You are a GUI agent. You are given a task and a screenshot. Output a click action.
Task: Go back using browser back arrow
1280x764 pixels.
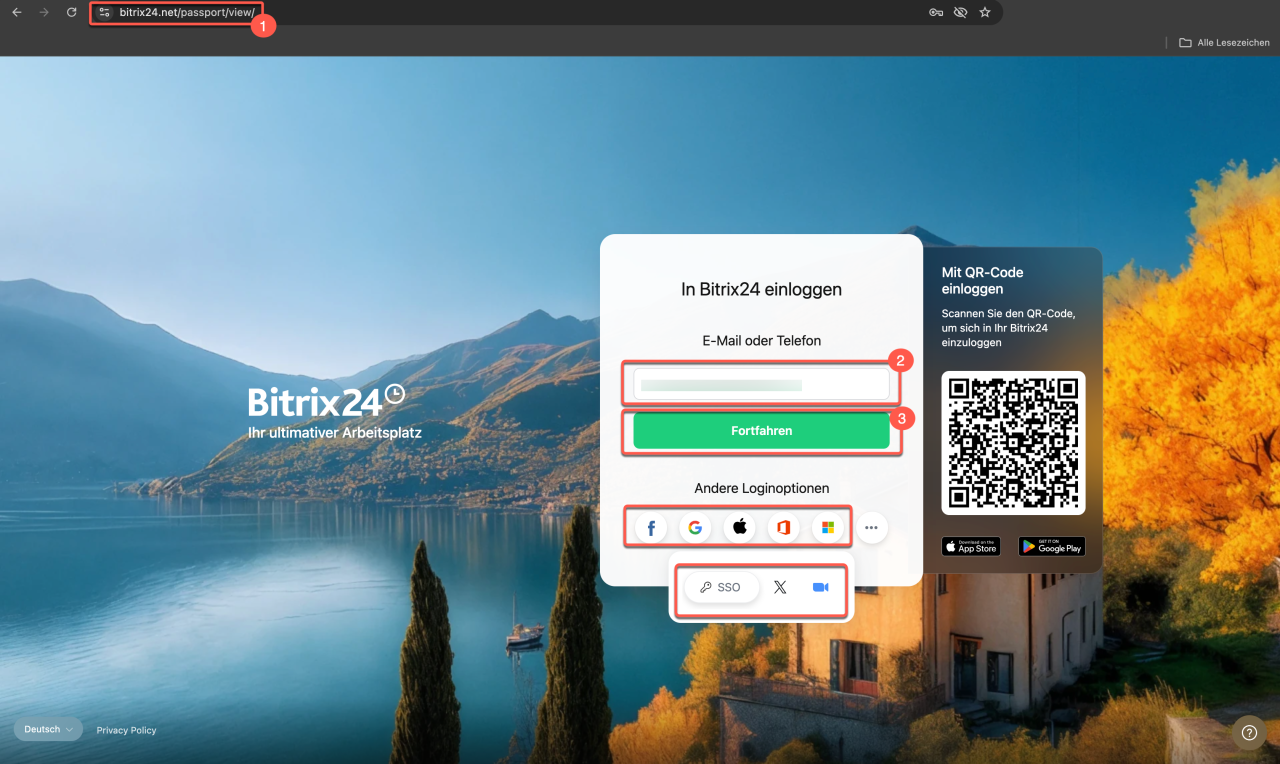[x=16, y=12]
